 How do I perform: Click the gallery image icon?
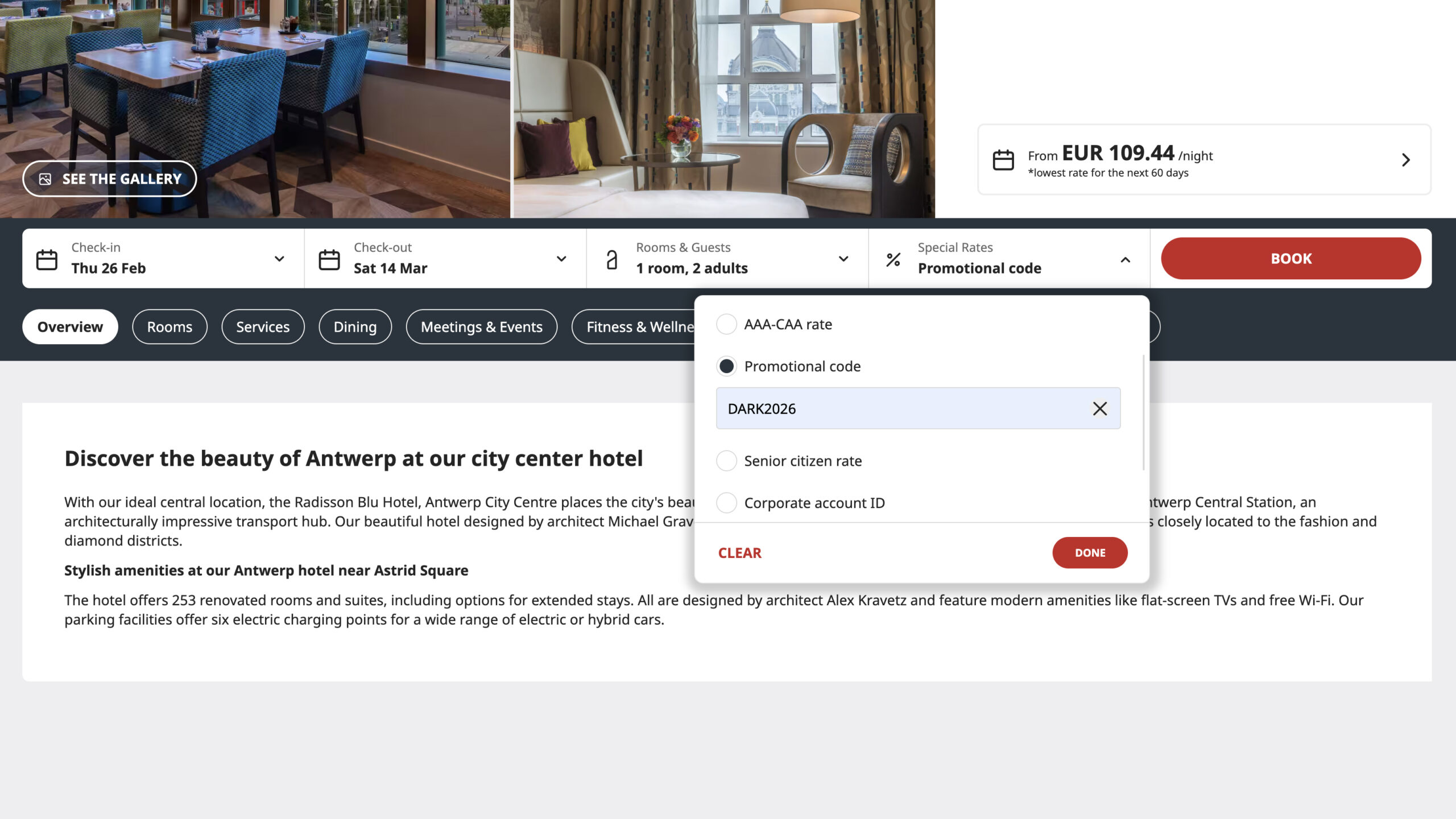45,179
